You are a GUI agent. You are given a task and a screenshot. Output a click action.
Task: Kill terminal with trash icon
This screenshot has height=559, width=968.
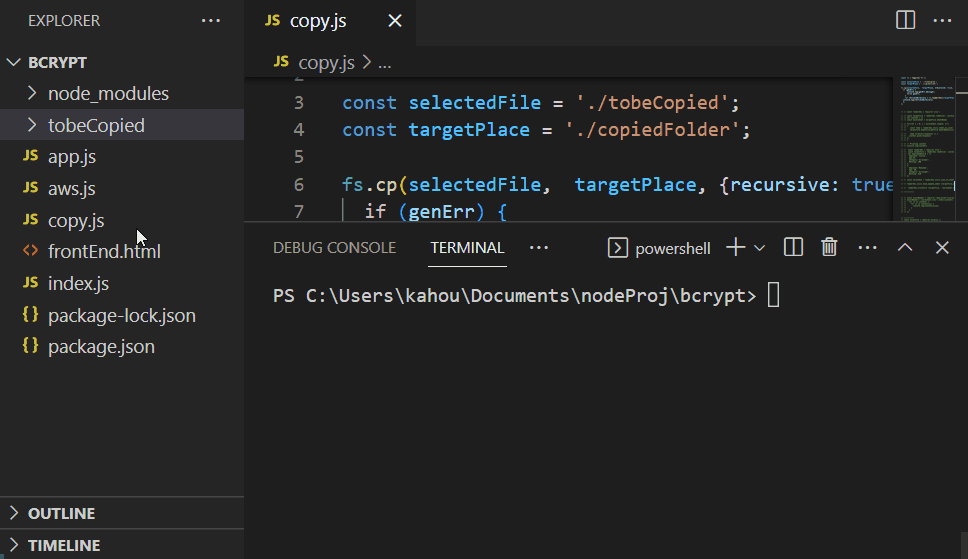click(829, 248)
